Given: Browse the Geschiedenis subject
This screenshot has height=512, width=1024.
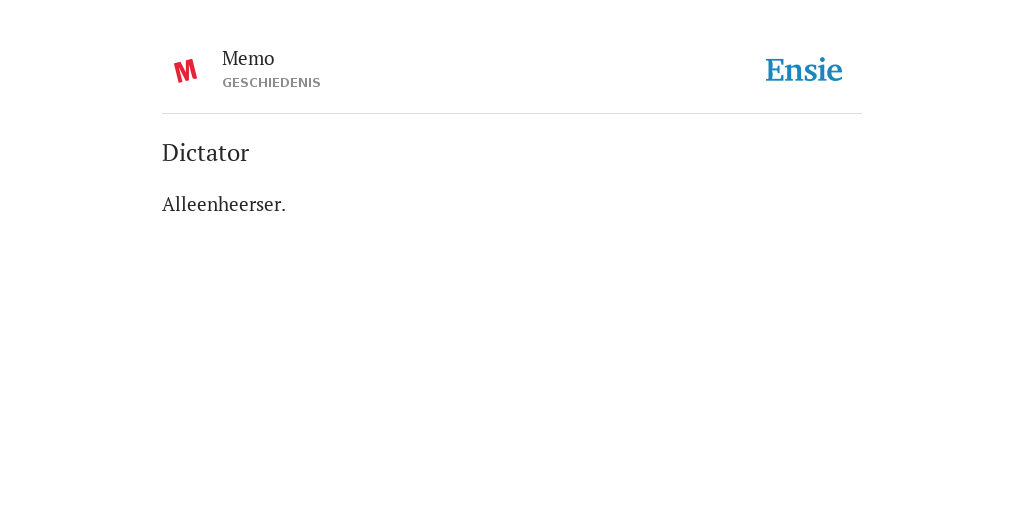Looking at the screenshot, I should pos(271,83).
